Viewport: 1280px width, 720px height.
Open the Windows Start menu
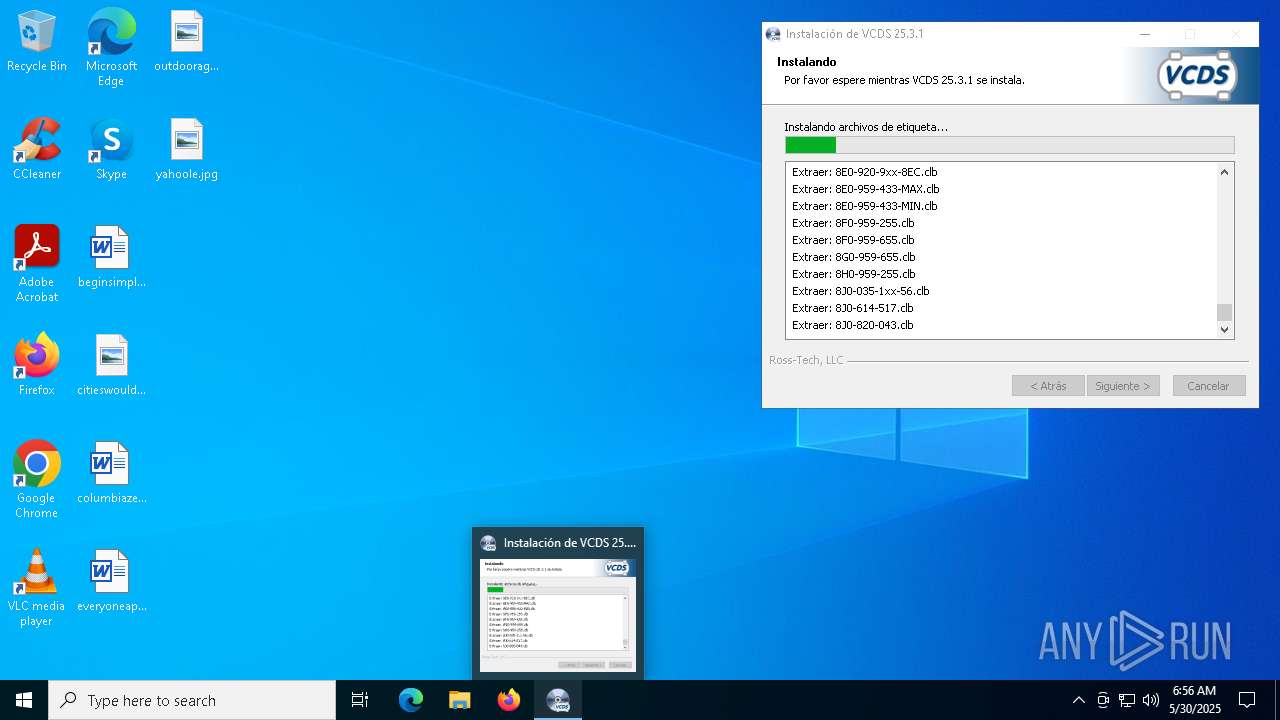coord(24,700)
